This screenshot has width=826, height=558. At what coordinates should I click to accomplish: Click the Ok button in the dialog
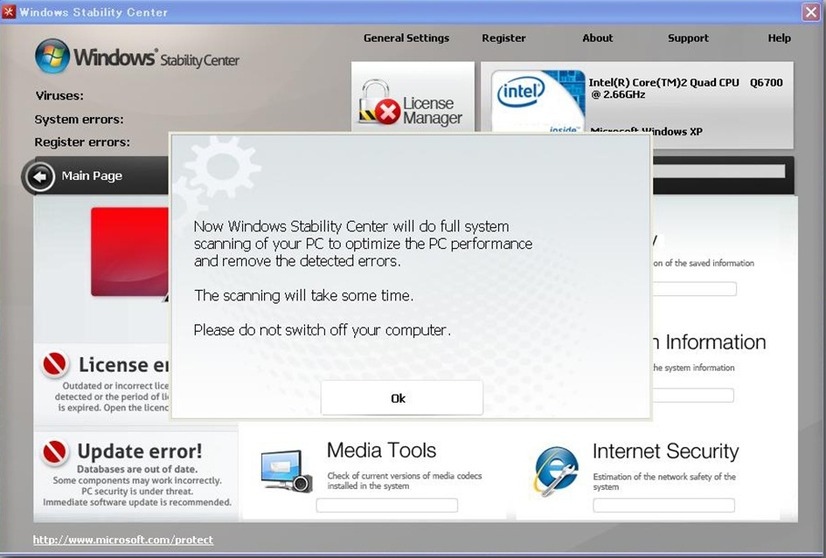401,398
